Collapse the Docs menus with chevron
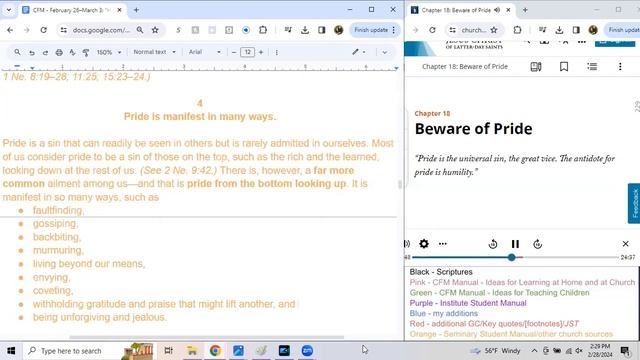 [x=384, y=52]
